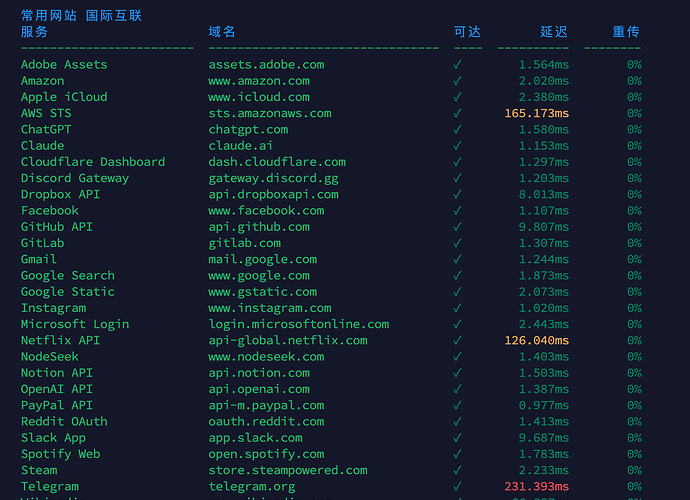The height and width of the screenshot is (500, 690).
Task: Select the 126.040ms latency value
Action: click(x=536, y=341)
